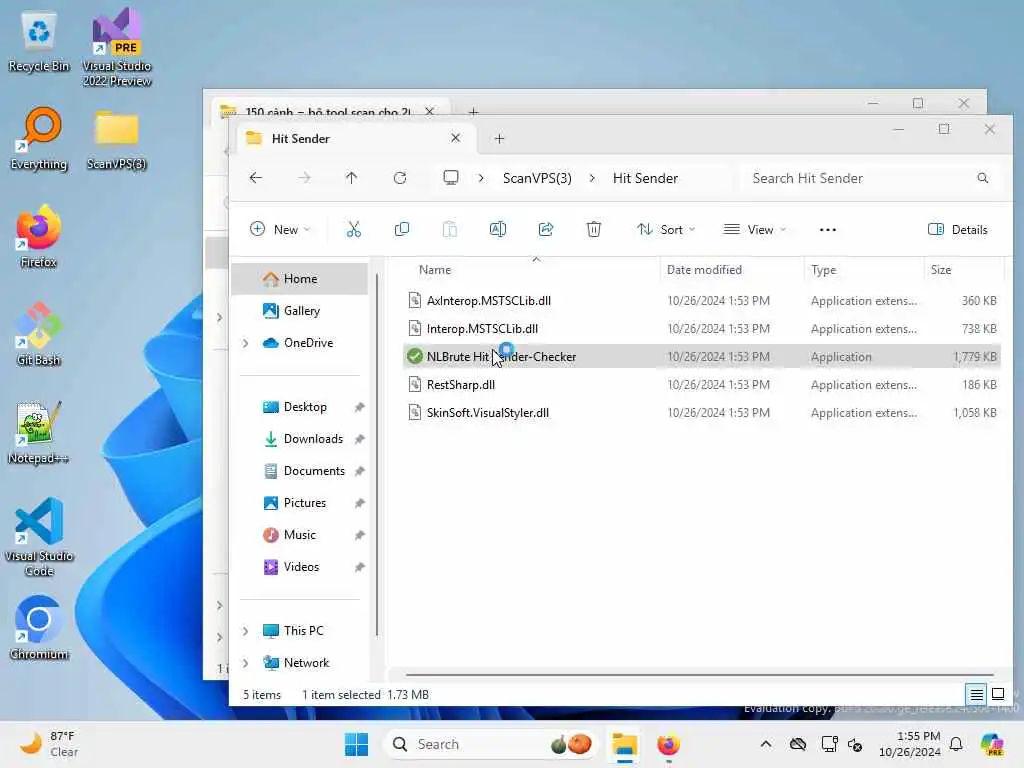The width and height of the screenshot is (1024, 768).
Task: Click the Paste icon in toolbar
Action: pos(449,229)
